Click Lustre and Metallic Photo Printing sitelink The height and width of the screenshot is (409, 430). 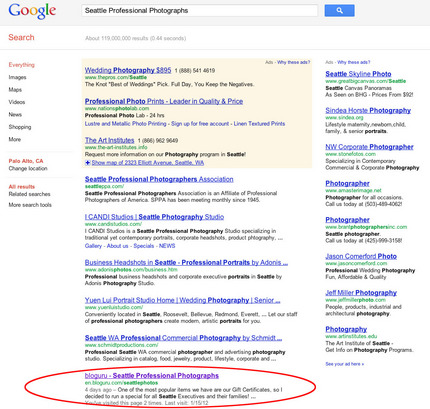click(x=126, y=124)
